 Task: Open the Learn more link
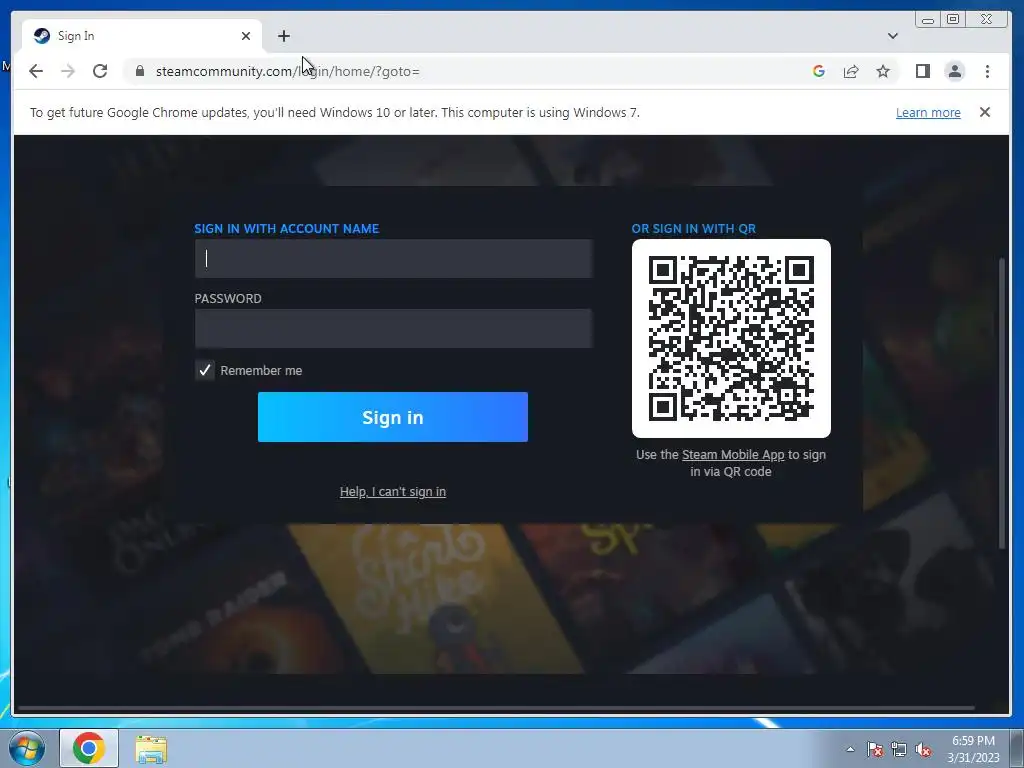[928, 112]
